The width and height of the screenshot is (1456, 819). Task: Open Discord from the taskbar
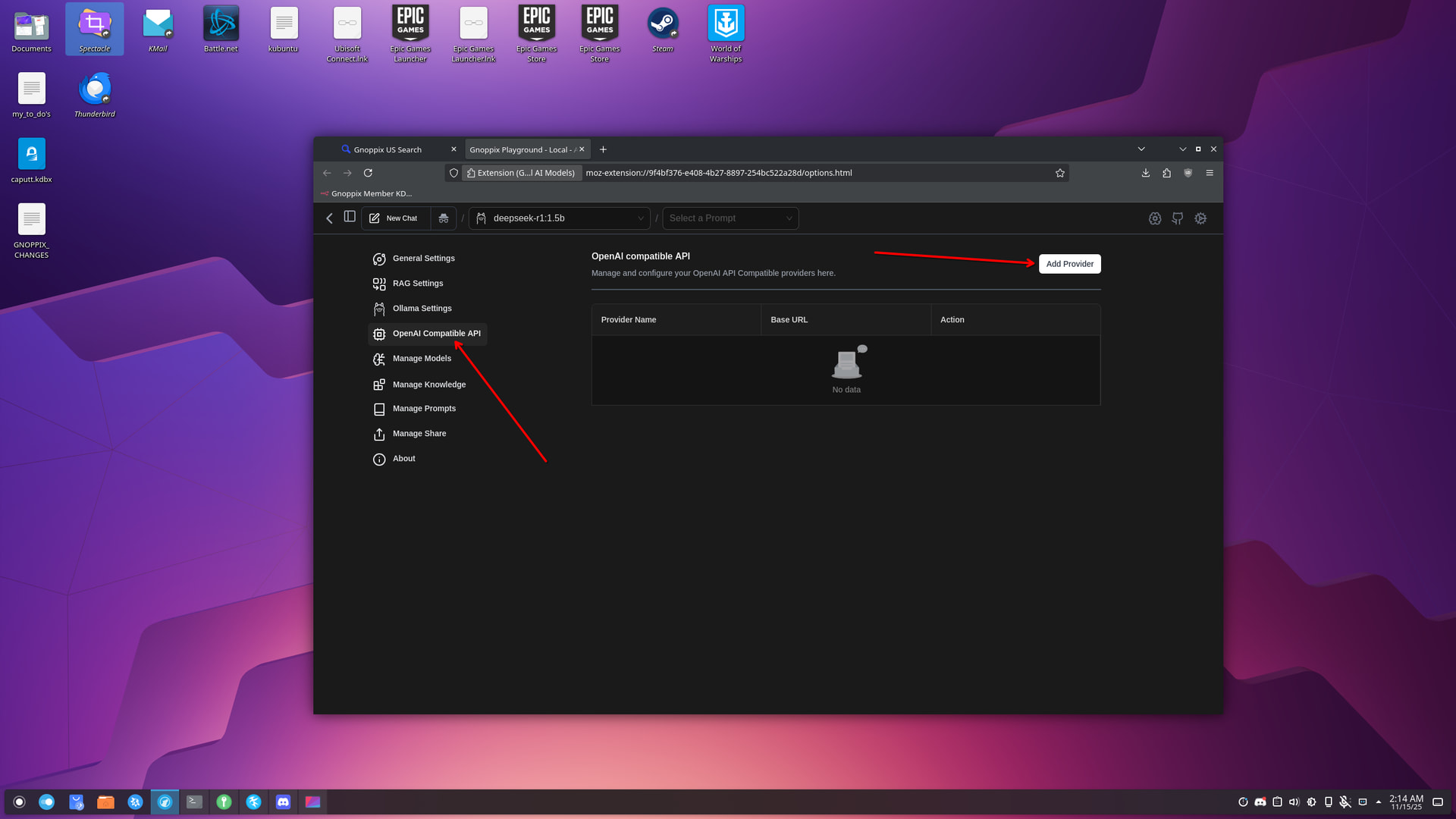pos(283,802)
